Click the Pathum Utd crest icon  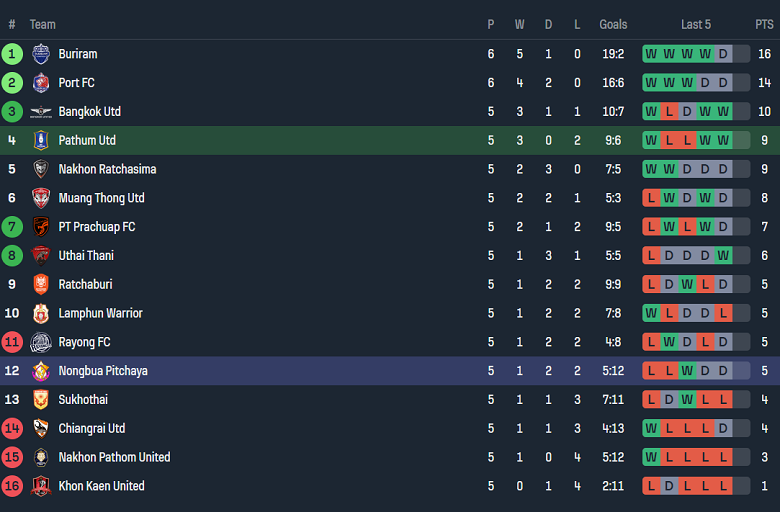(x=40, y=141)
